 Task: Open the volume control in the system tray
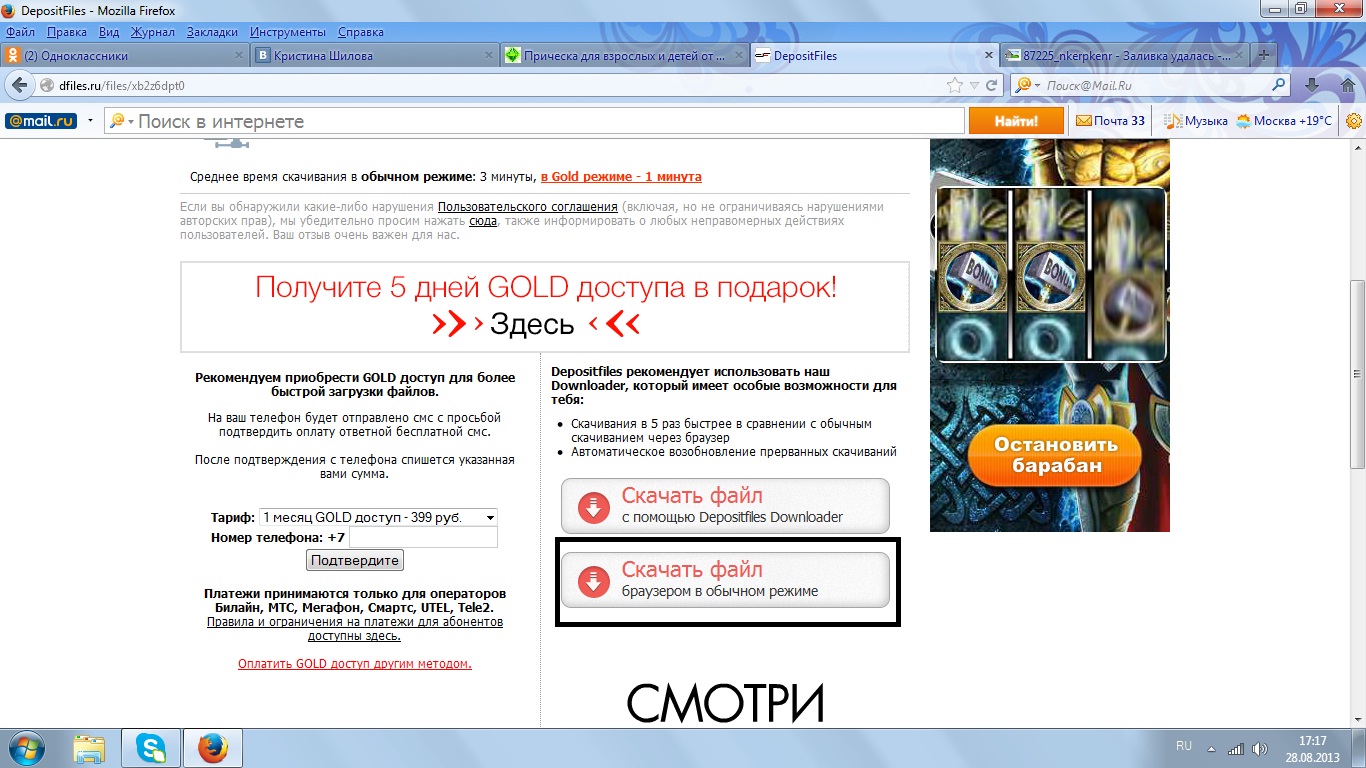click(x=1262, y=748)
